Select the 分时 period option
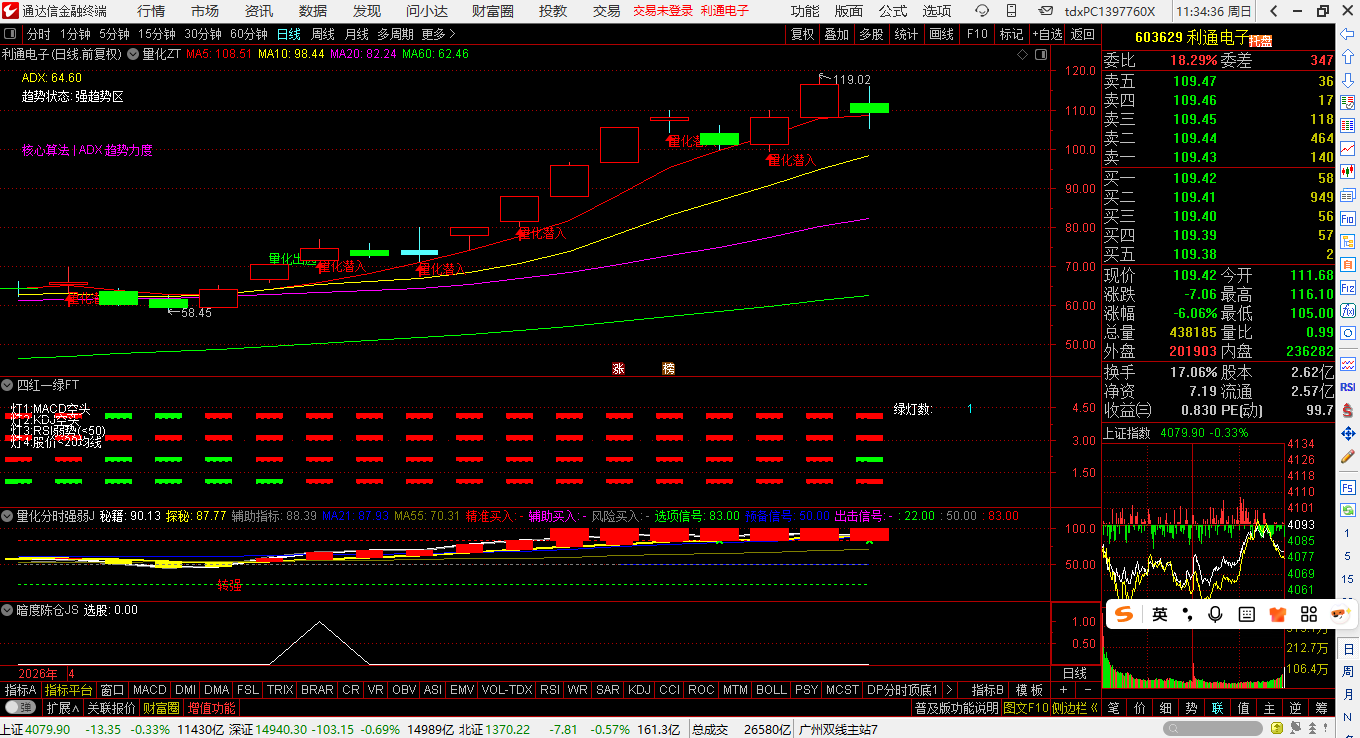The width and height of the screenshot is (1360, 738). pos(38,34)
